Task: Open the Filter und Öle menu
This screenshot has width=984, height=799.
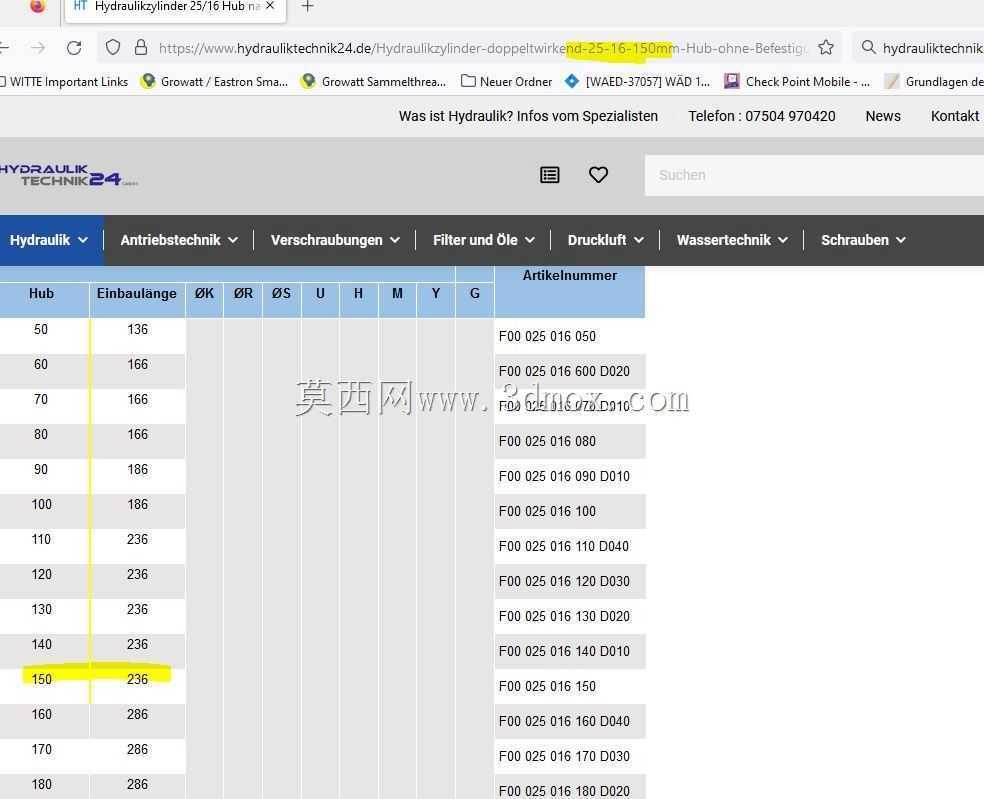Action: [x=484, y=240]
